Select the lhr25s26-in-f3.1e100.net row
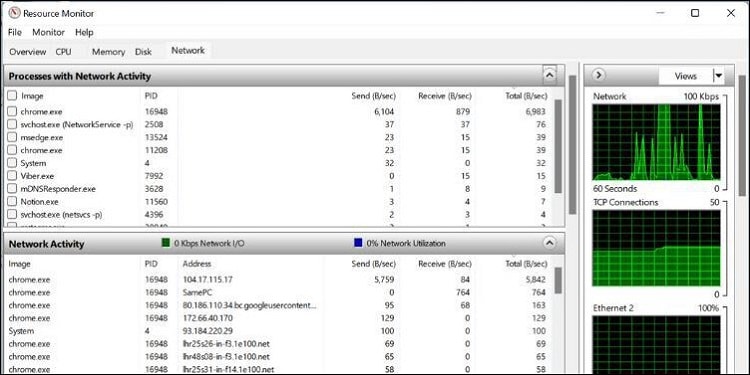 pos(278,344)
